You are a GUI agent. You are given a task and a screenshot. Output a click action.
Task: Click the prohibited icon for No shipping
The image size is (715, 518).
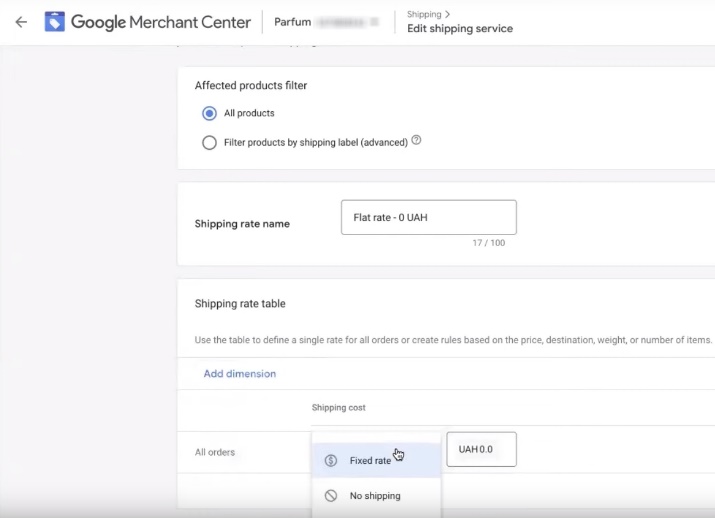click(x=331, y=496)
